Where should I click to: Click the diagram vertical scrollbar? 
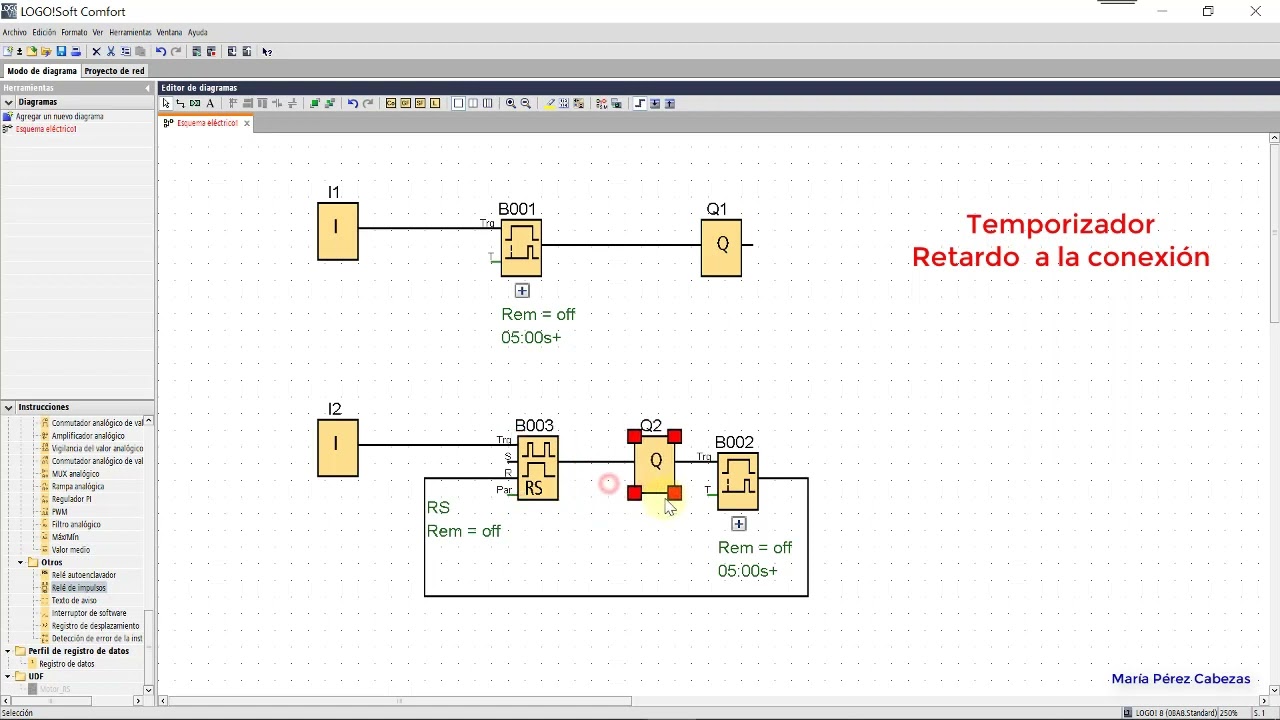pos(1274,233)
